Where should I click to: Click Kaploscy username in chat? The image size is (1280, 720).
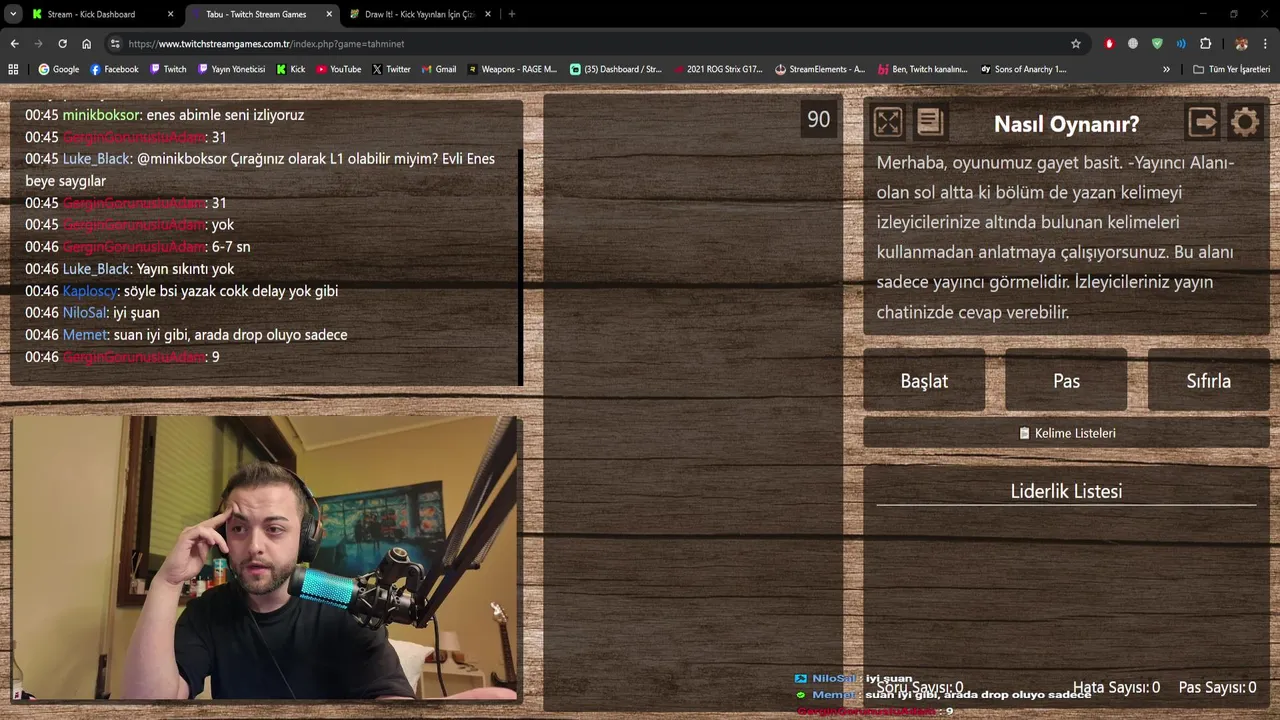tap(90, 291)
